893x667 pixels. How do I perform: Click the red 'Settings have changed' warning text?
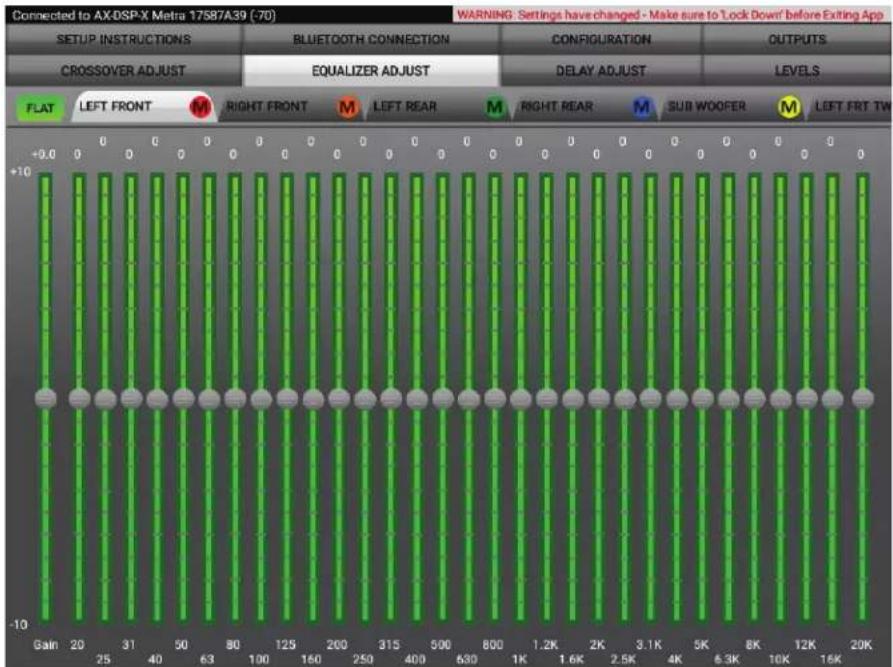click(x=670, y=15)
